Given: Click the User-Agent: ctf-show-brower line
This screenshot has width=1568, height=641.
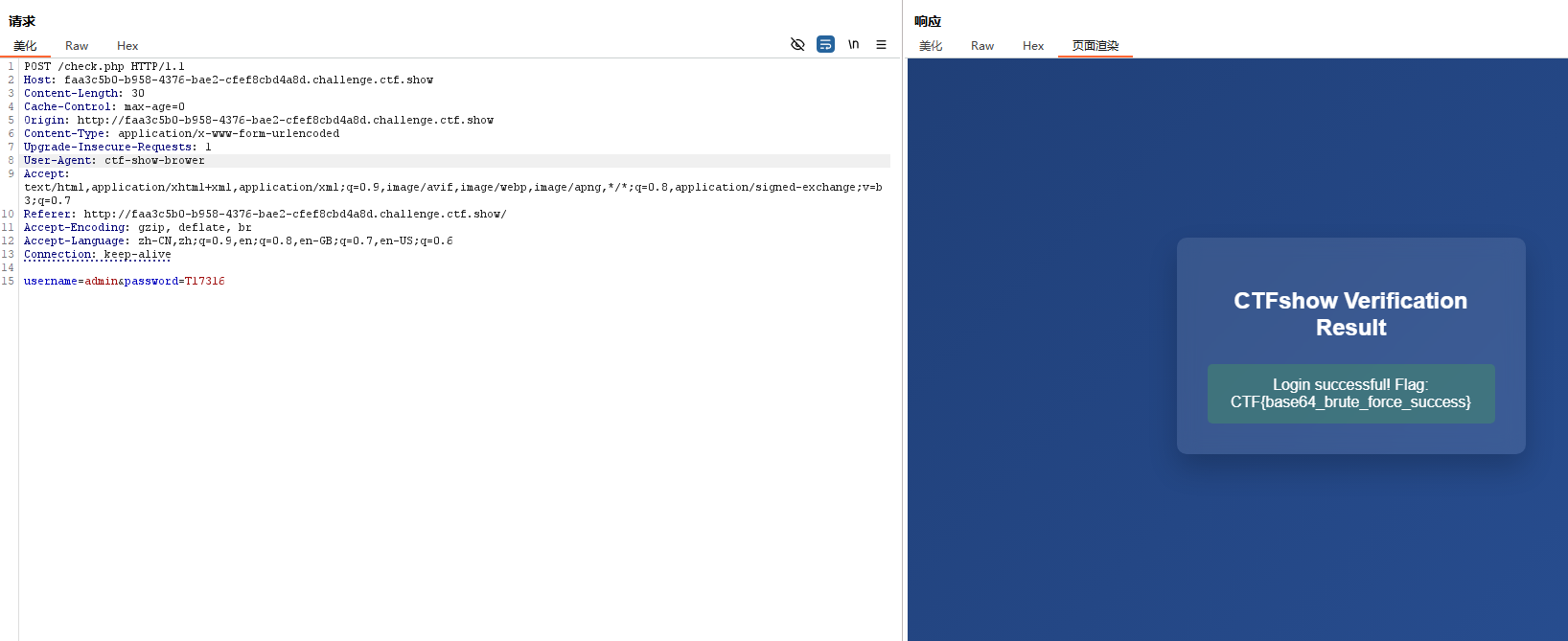Looking at the screenshot, I should 114,161.
